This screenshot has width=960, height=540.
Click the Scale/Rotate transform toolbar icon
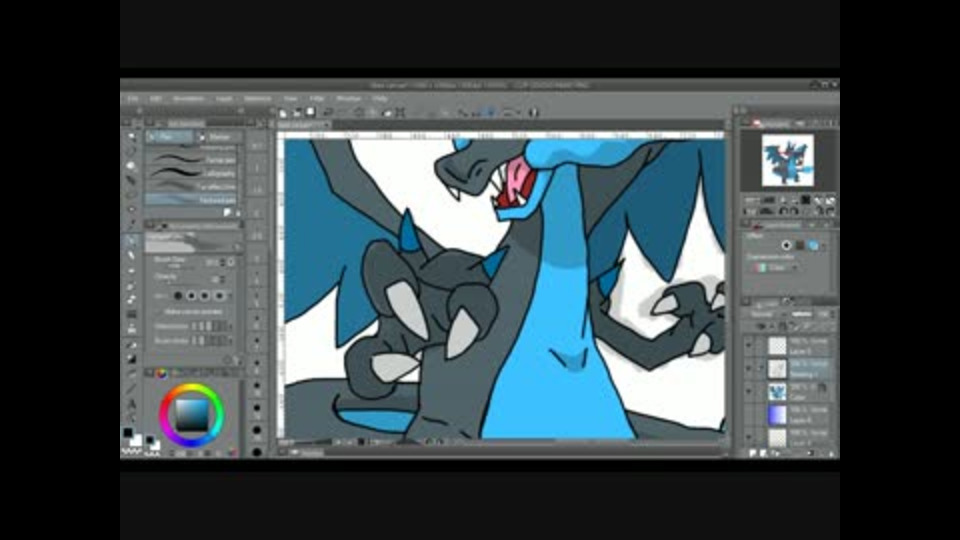coord(400,113)
